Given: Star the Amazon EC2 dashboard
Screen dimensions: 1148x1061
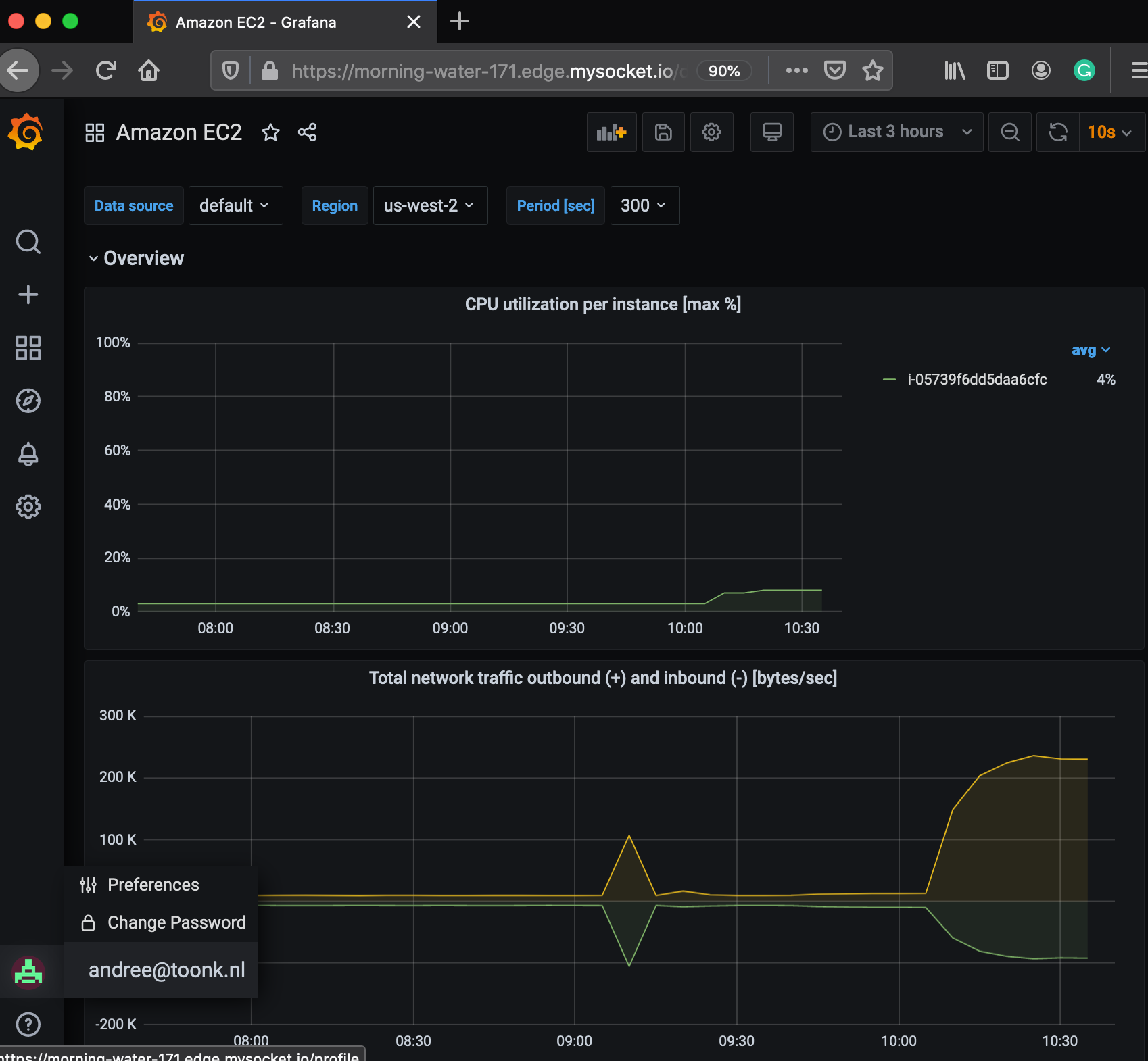Looking at the screenshot, I should (x=270, y=132).
